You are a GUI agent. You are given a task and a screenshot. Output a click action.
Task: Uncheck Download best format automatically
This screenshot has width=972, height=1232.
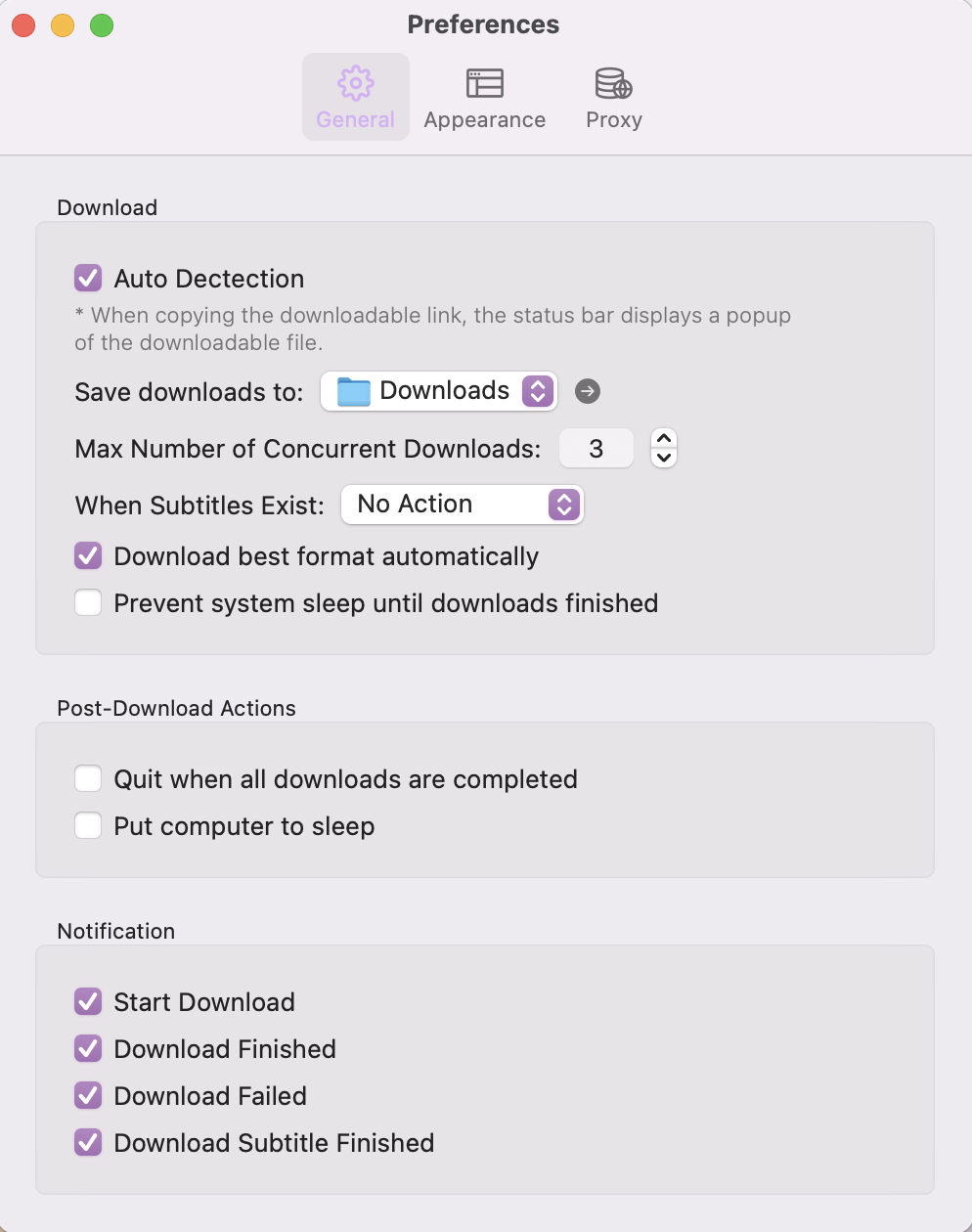coord(88,556)
